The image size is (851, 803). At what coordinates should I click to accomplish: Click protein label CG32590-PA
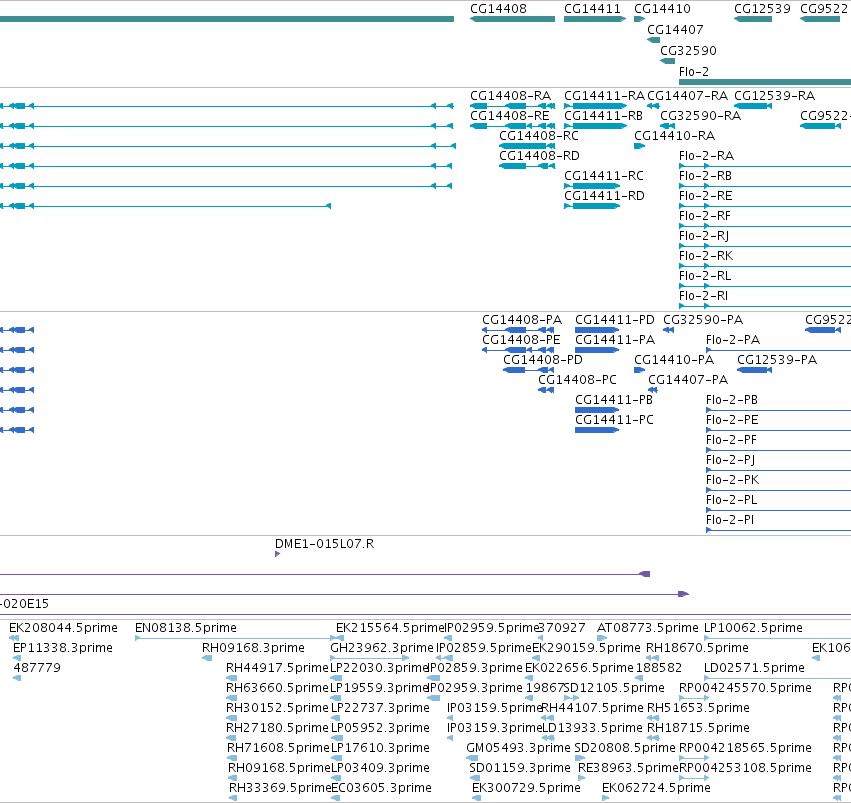click(703, 320)
